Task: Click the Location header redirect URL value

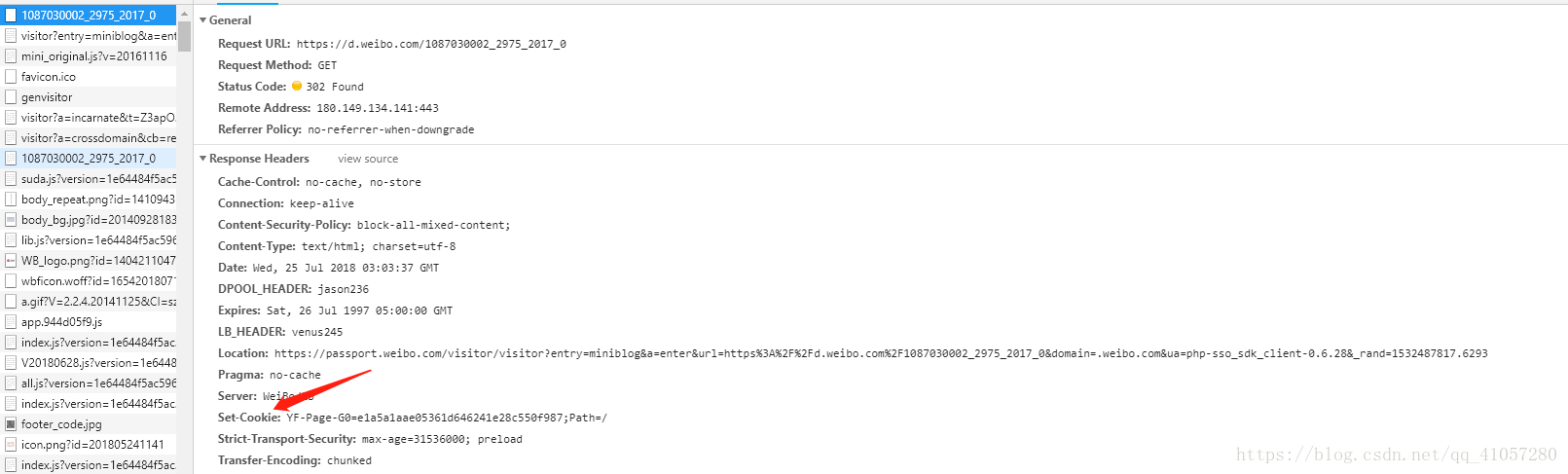Action: pyautogui.click(x=881, y=353)
